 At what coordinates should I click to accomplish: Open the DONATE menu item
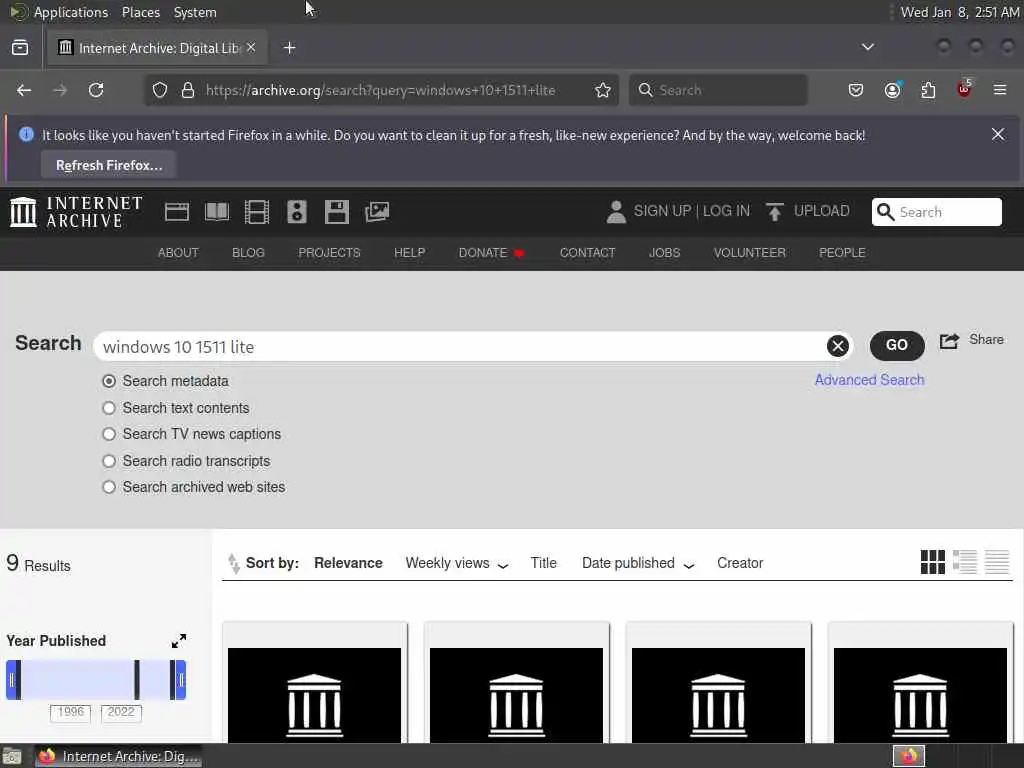491,253
